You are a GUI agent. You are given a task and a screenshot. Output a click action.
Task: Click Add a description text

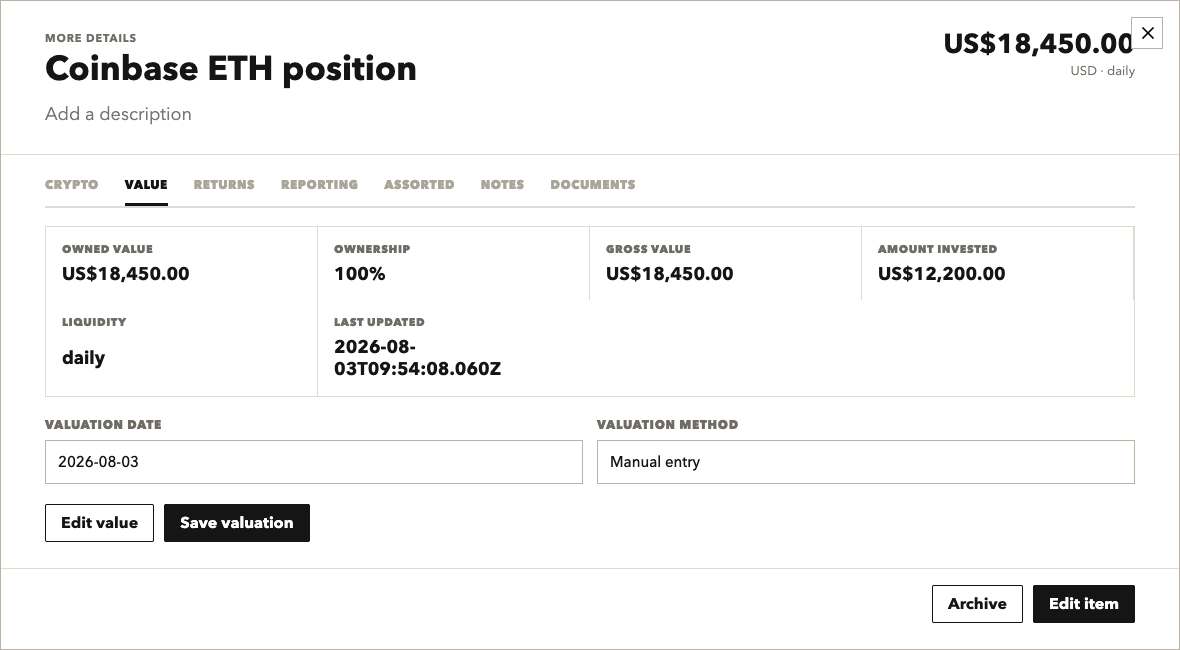tap(118, 114)
